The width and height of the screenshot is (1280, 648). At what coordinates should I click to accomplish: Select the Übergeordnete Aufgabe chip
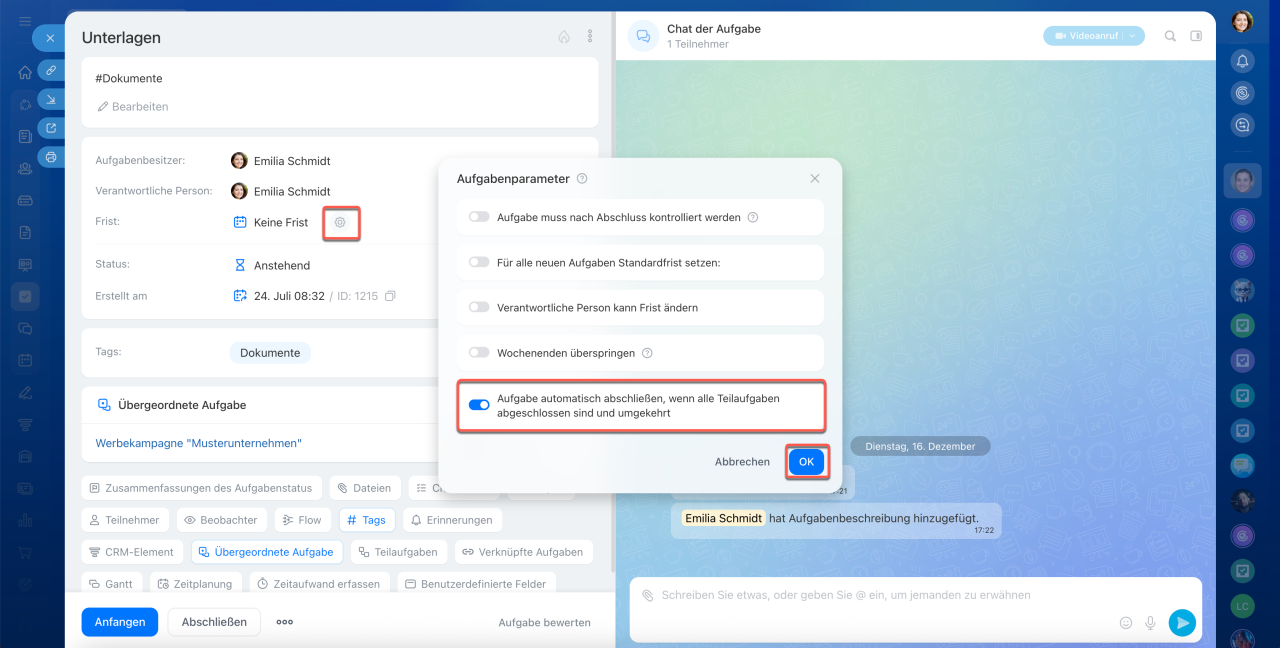tap(267, 552)
